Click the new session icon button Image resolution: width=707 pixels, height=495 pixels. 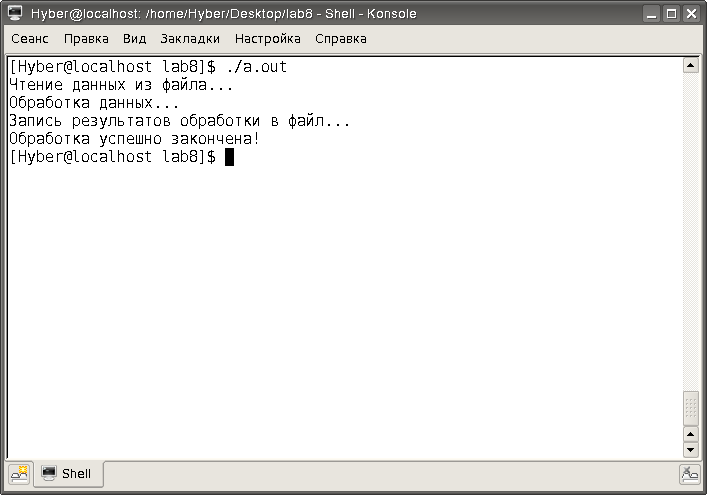[x=19, y=474]
